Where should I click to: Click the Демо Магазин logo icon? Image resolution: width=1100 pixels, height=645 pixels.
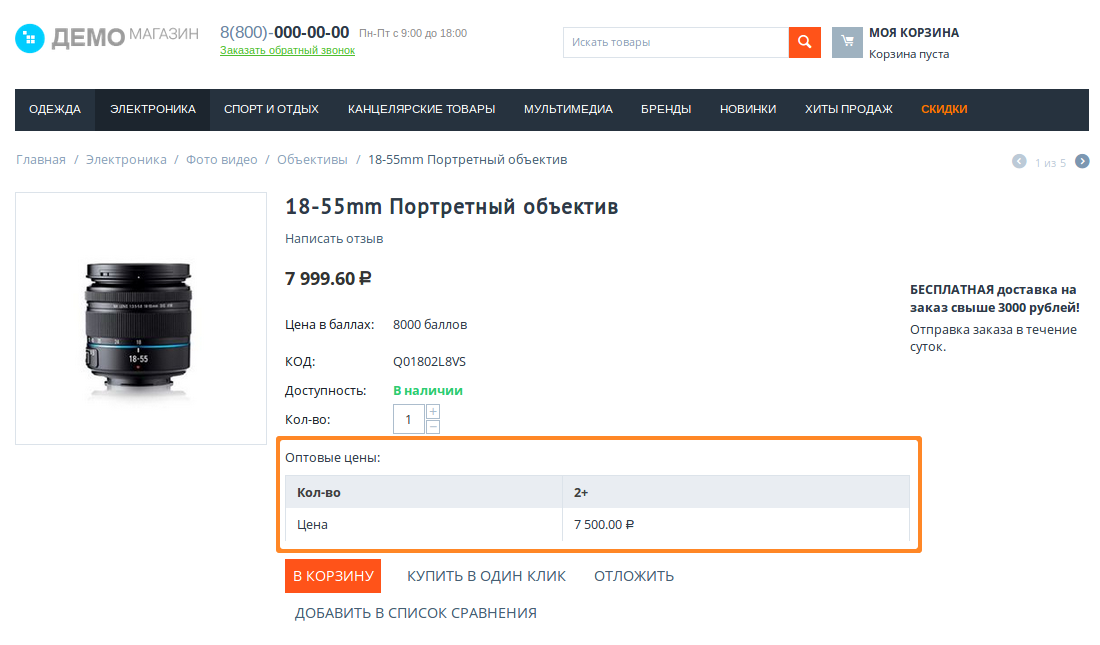[30, 39]
